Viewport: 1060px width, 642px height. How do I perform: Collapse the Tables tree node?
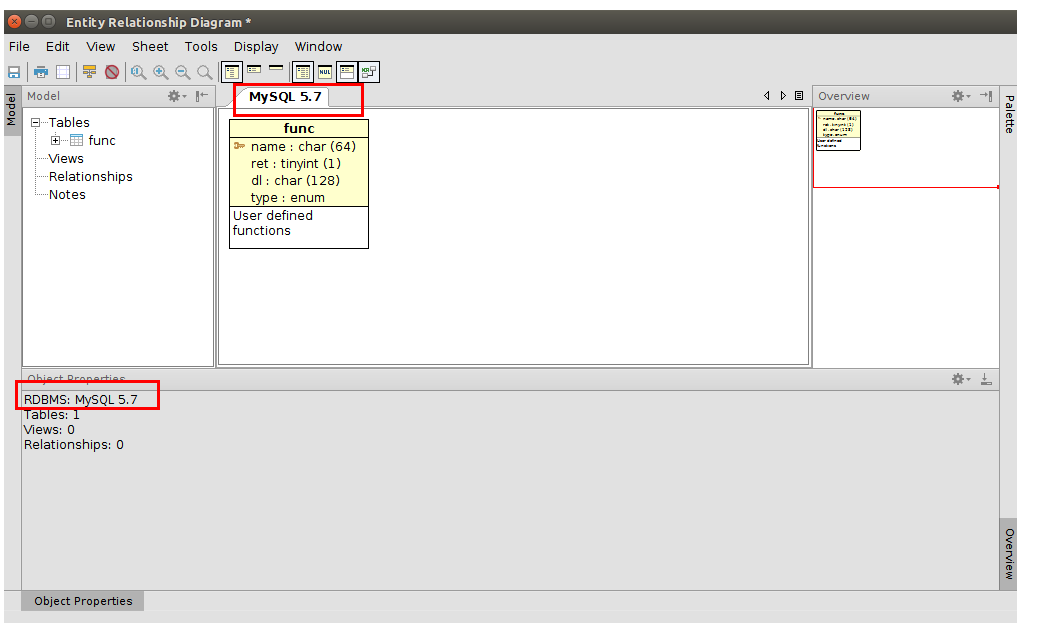click(35, 123)
